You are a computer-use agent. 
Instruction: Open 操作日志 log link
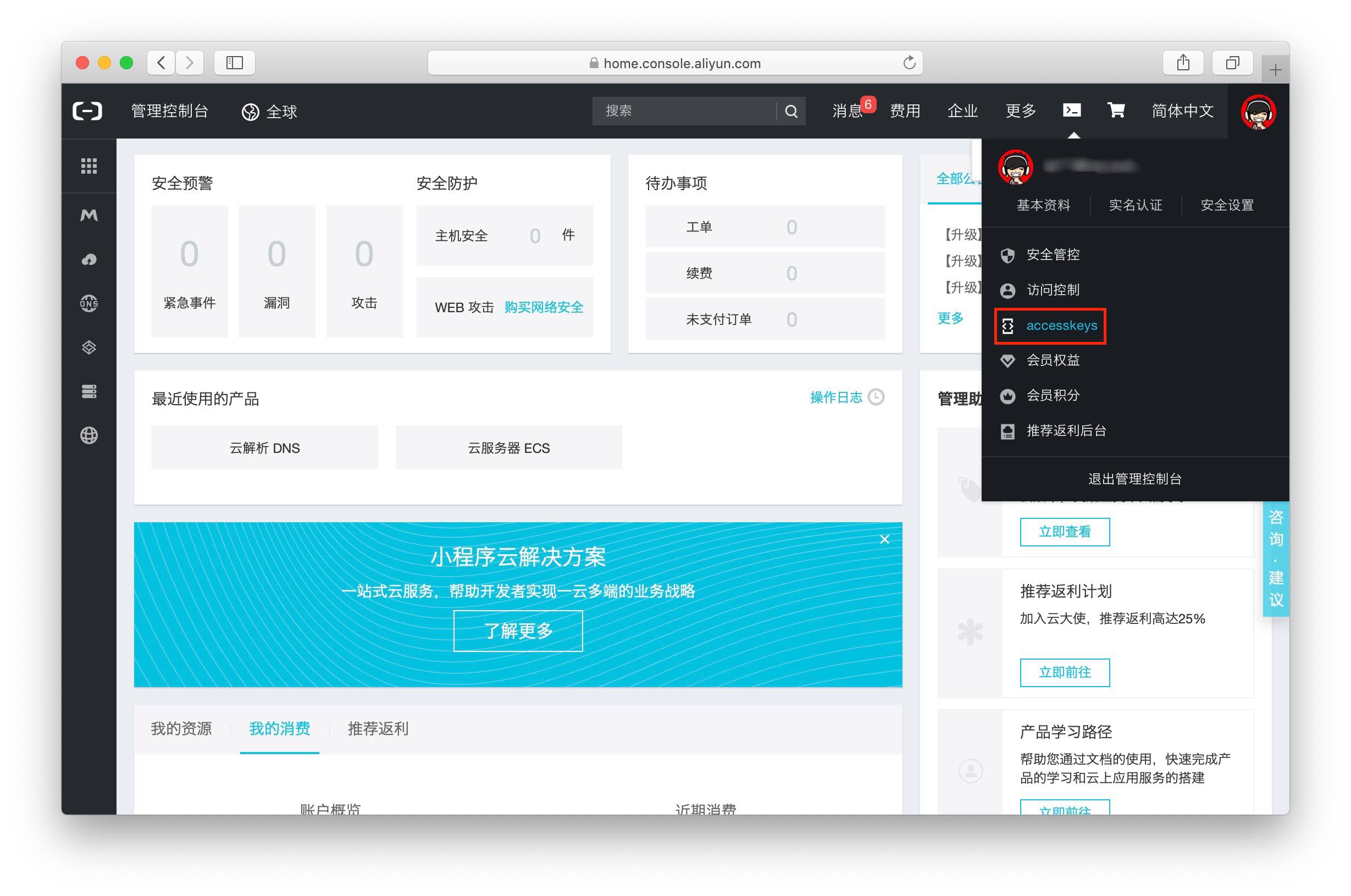tap(836, 398)
